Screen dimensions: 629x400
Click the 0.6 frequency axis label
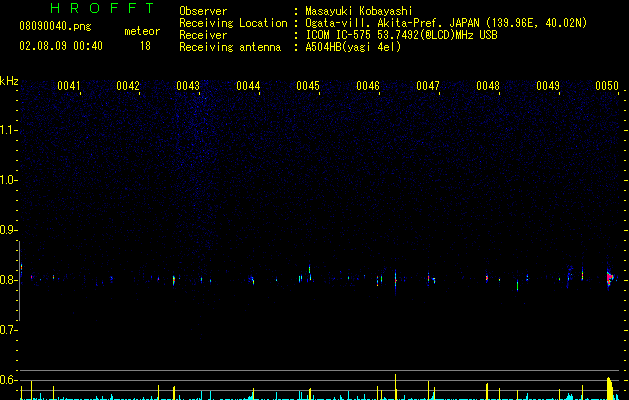8,380
